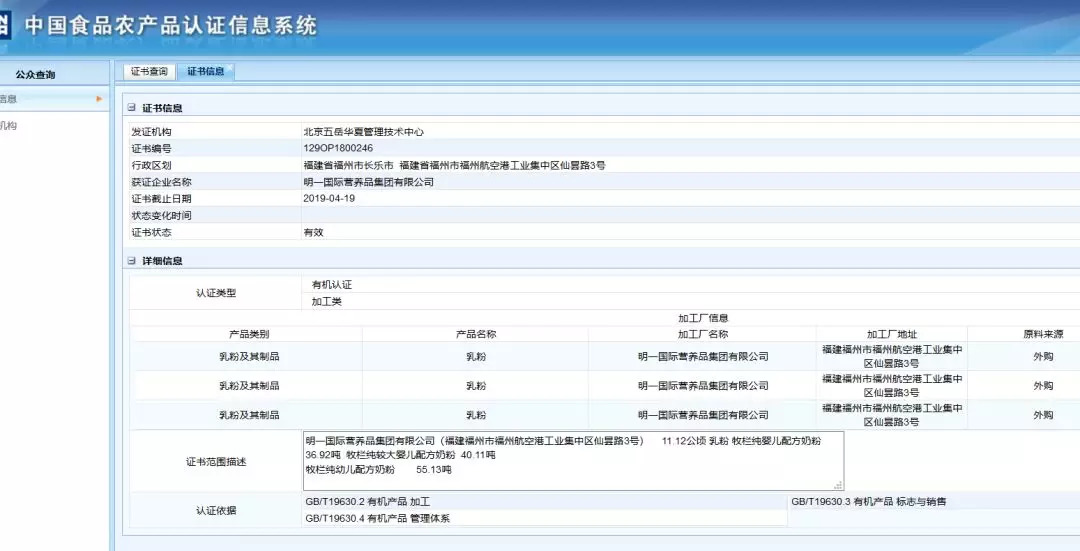Select the 发证机构 label

click(152, 132)
